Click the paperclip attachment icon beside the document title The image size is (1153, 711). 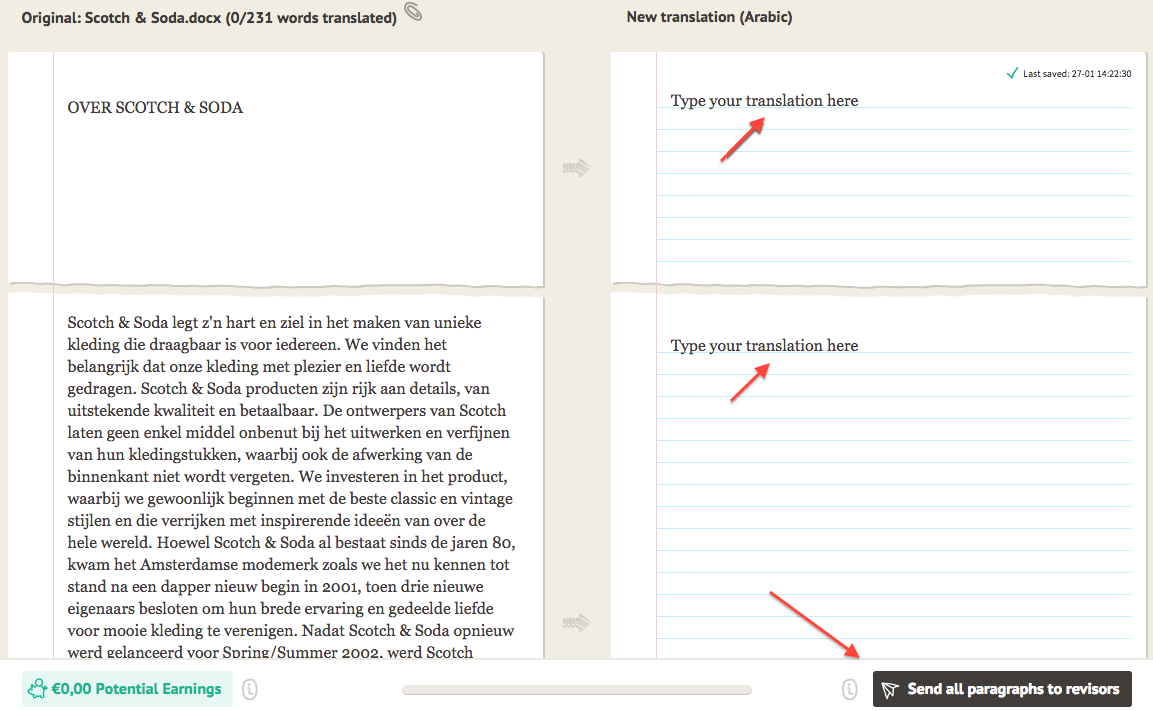point(413,13)
